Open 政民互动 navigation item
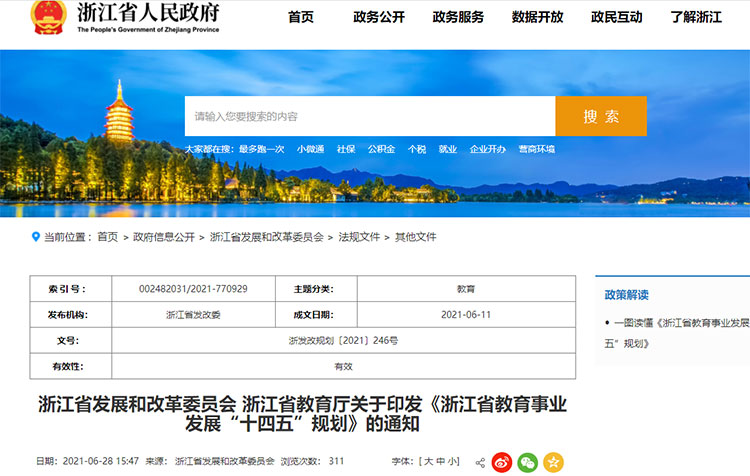This screenshot has height=476, width=750. tap(617, 17)
